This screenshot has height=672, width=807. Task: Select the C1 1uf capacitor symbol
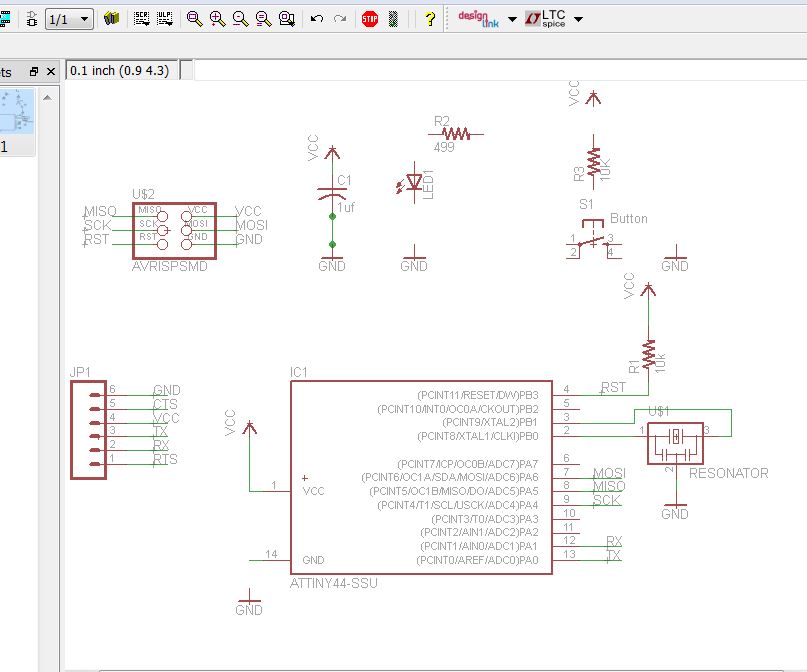click(x=332, y=194)
